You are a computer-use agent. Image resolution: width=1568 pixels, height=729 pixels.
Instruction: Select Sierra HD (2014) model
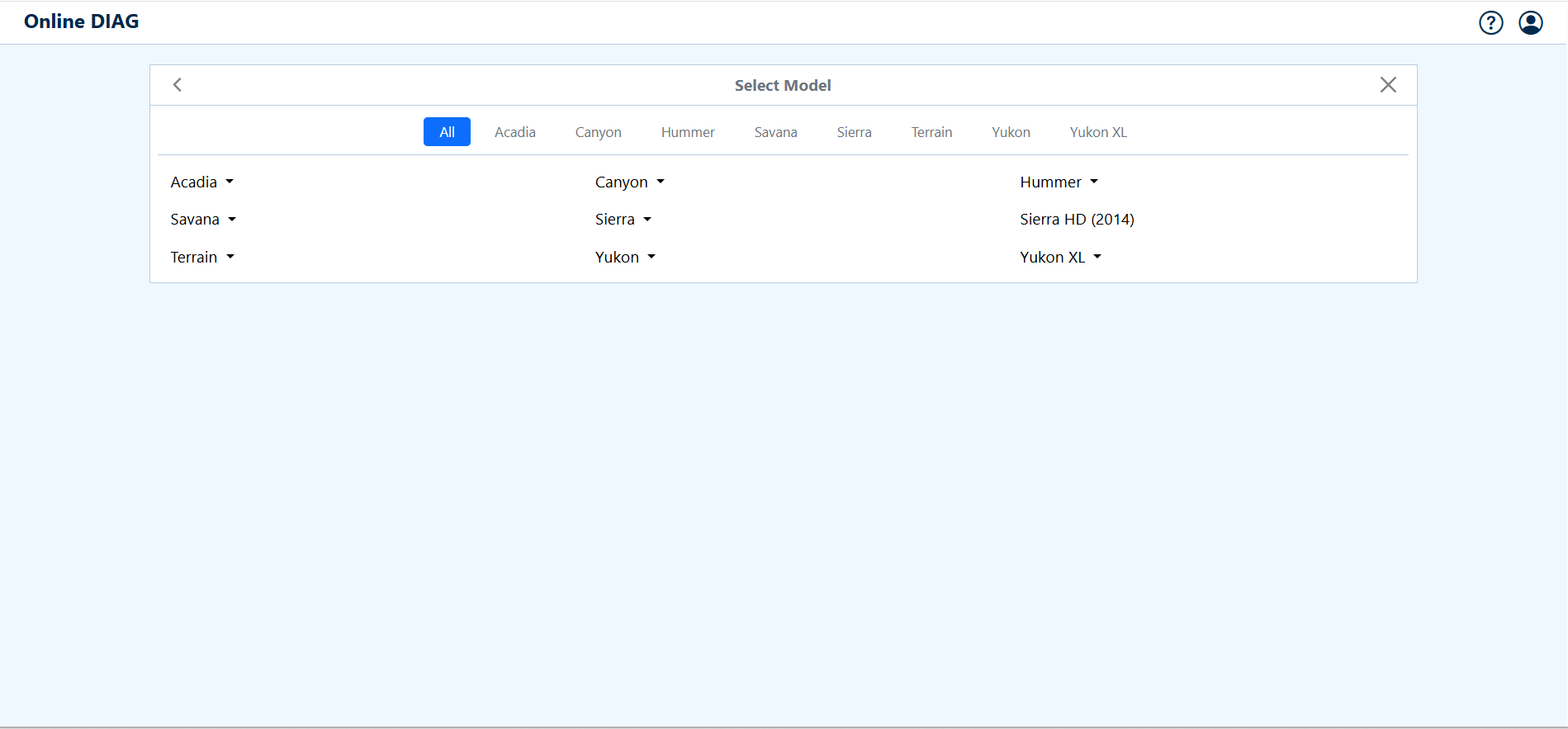point(1077,220)
